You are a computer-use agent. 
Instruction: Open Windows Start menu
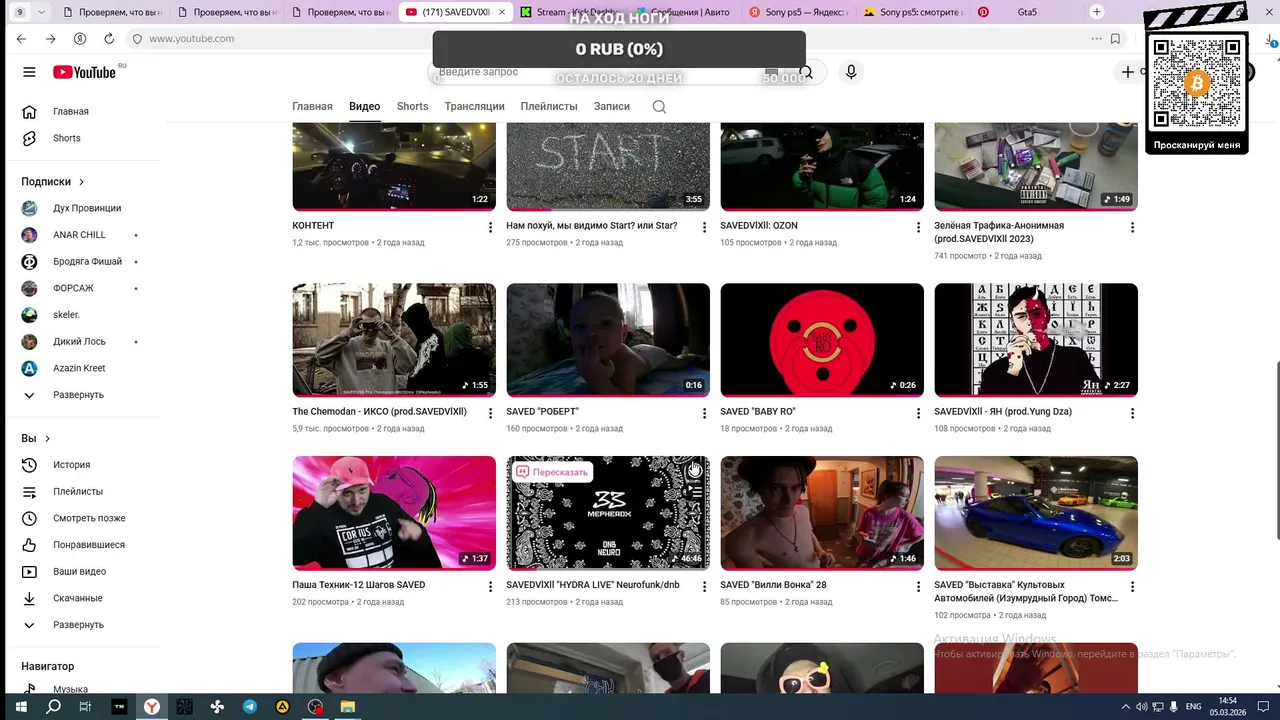[x=20, y=706]
